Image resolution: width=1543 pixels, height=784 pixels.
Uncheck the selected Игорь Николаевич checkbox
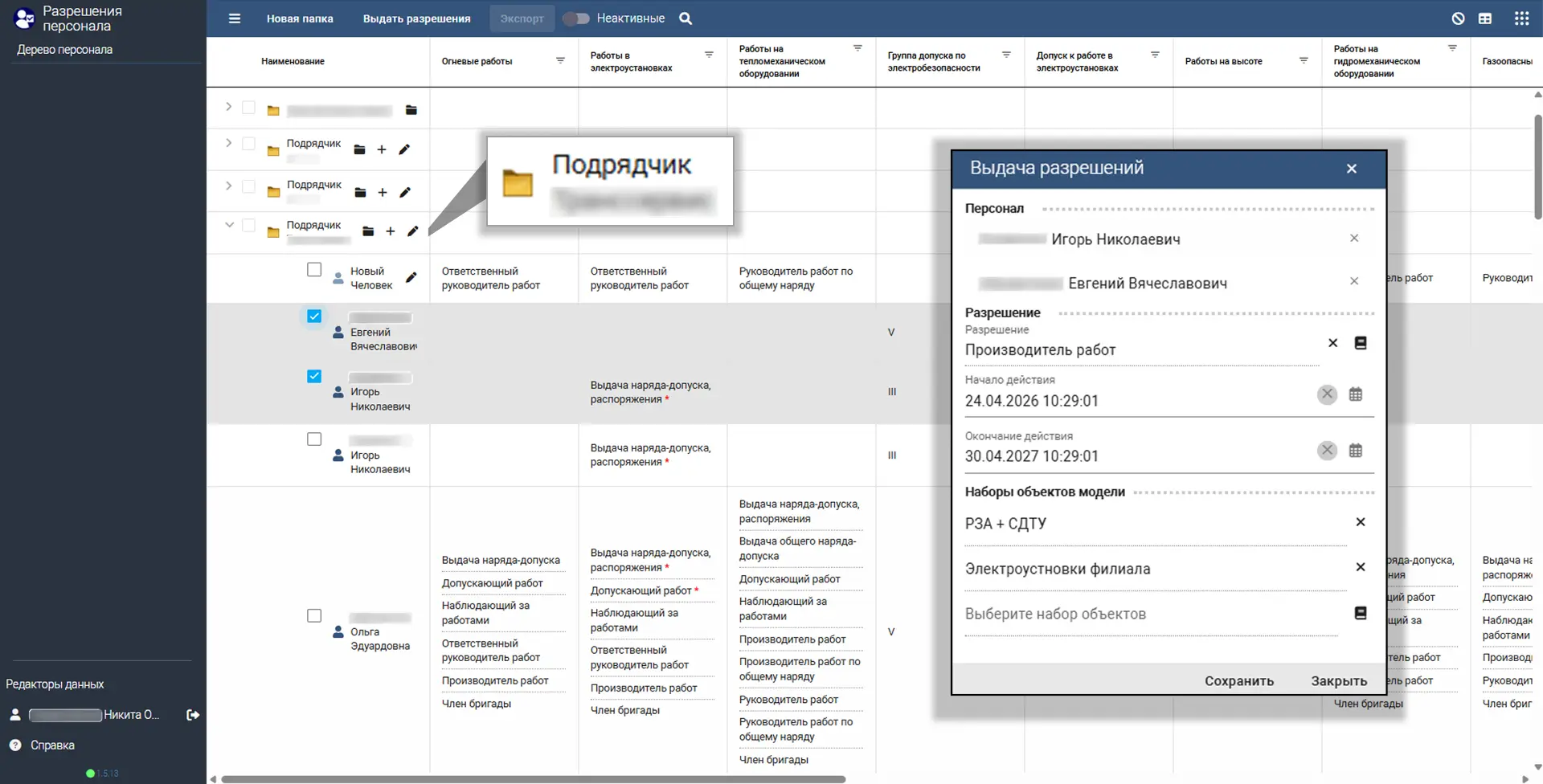pyautogui.click(x=314, y=376)
